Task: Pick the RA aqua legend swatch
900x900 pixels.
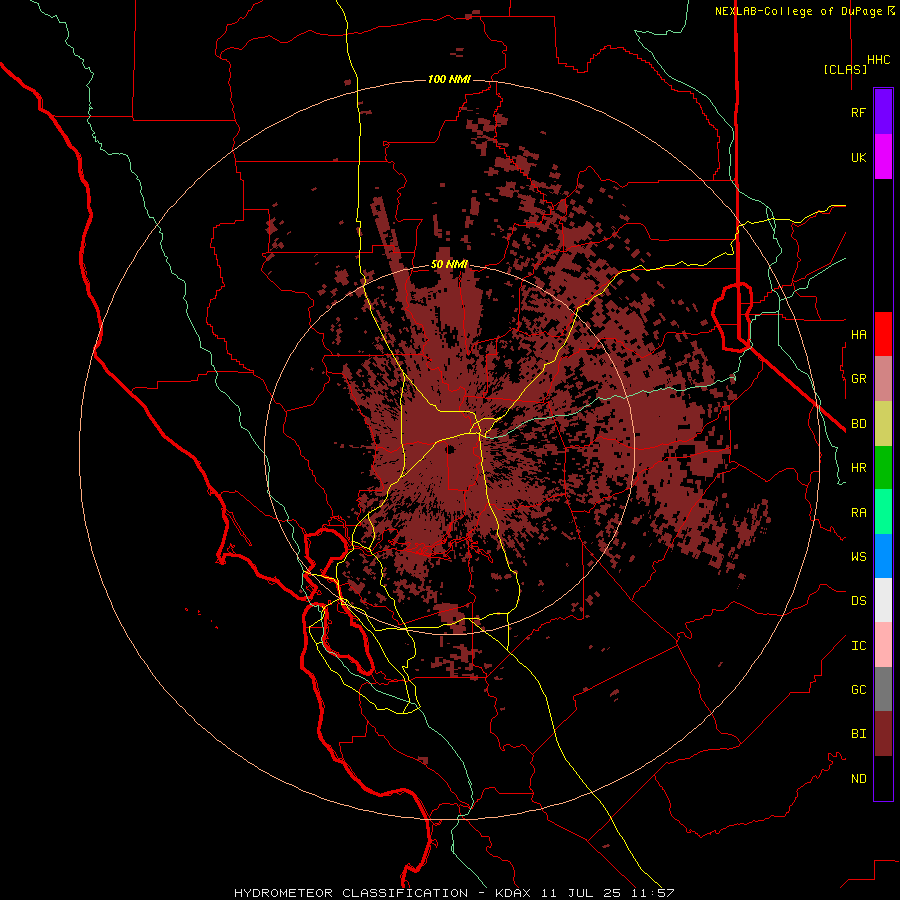Action: point(883,512)
